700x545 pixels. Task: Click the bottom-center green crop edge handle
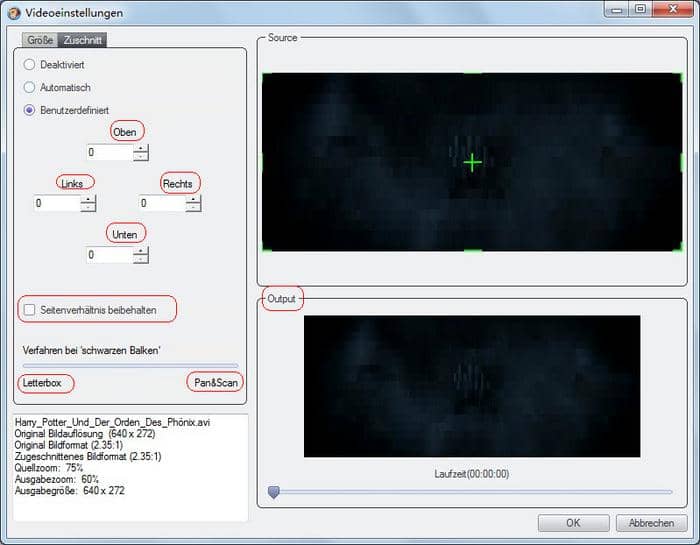(x=473, y=250)
